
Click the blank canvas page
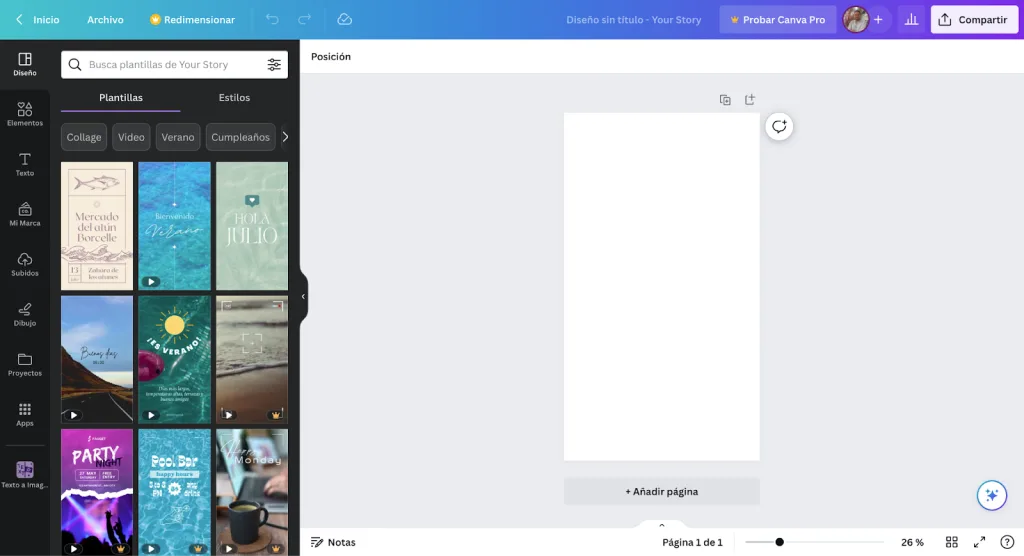pyautogui.click(x=662, y=287)
